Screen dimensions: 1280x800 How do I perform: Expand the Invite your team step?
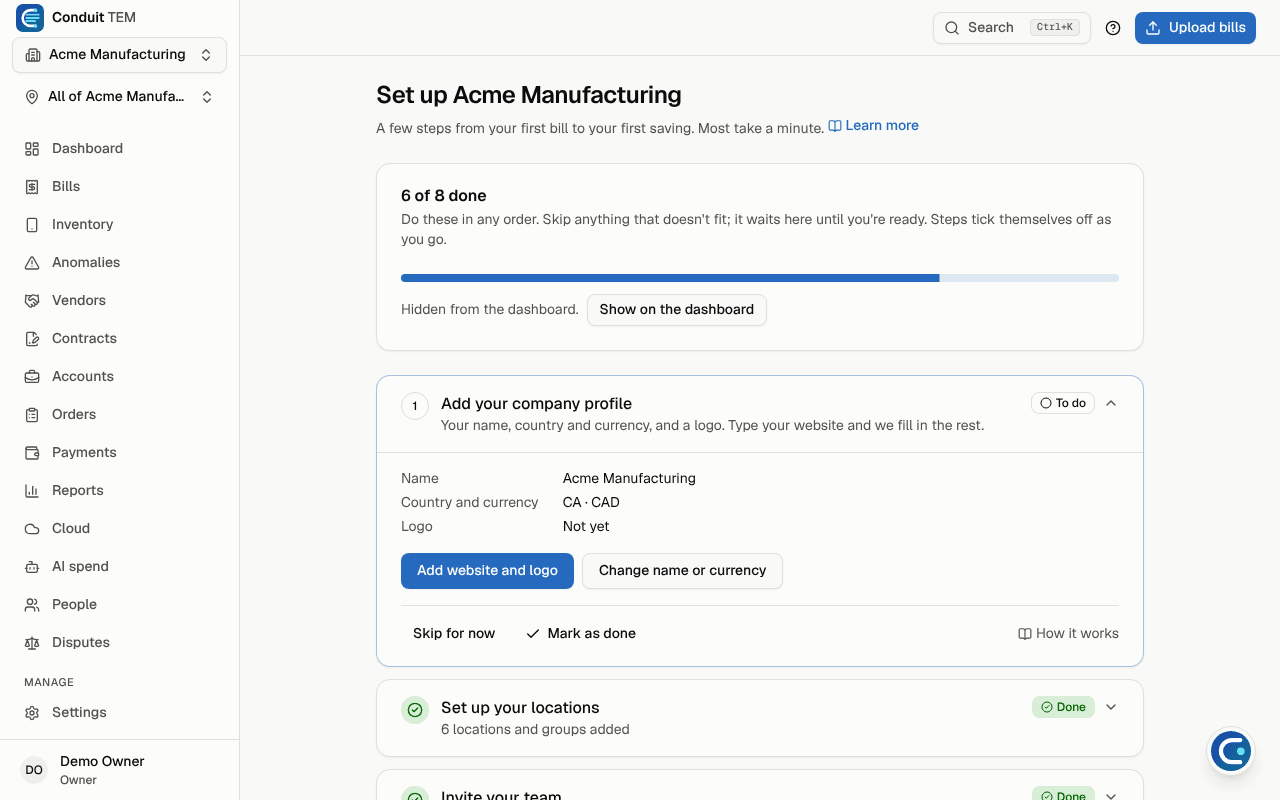pos(1111,795)
